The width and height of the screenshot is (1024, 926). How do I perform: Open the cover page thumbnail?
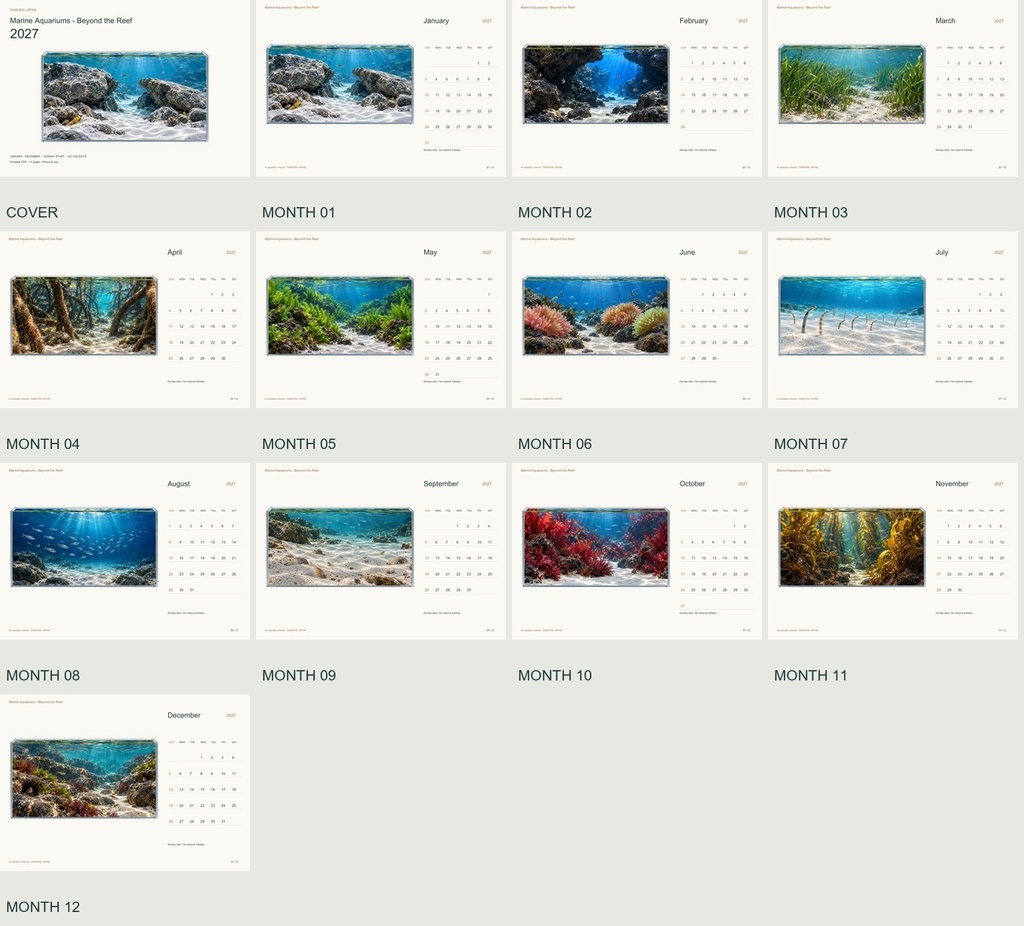click(x=125, y=88)
